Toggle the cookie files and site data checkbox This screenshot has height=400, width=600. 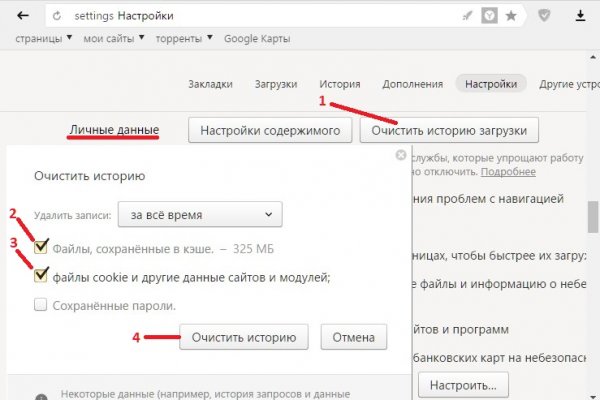coord(40,276)
